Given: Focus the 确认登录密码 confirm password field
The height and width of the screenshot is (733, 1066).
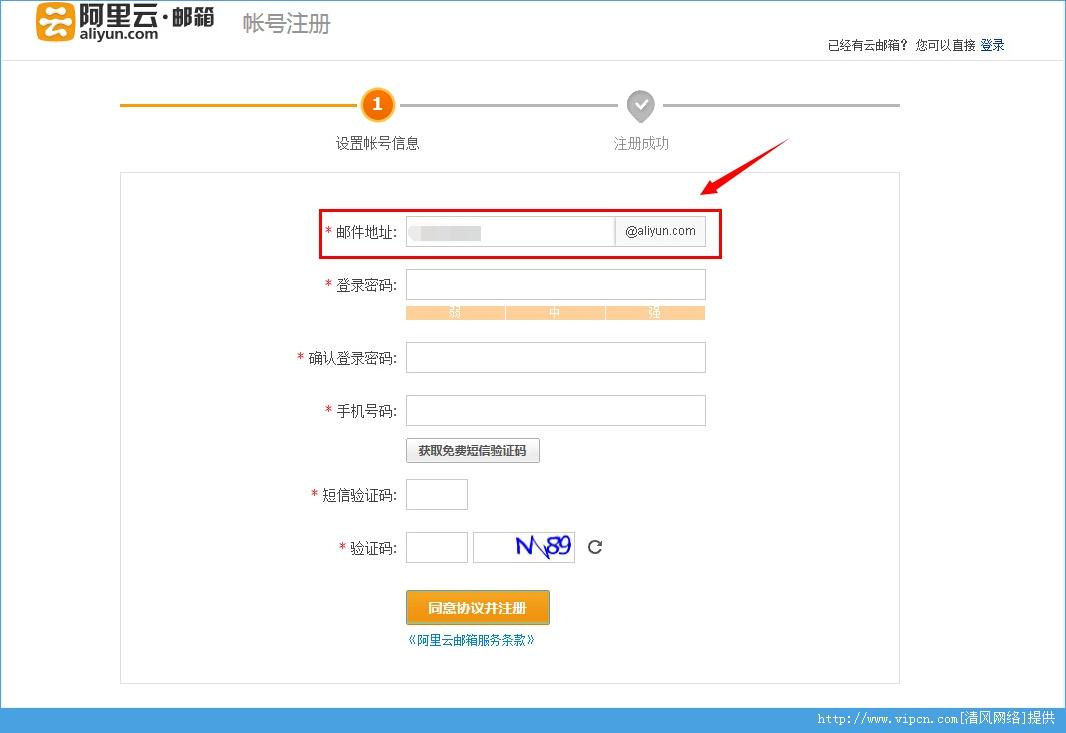Looking at the screenshot, I should (x=555, y=358).
